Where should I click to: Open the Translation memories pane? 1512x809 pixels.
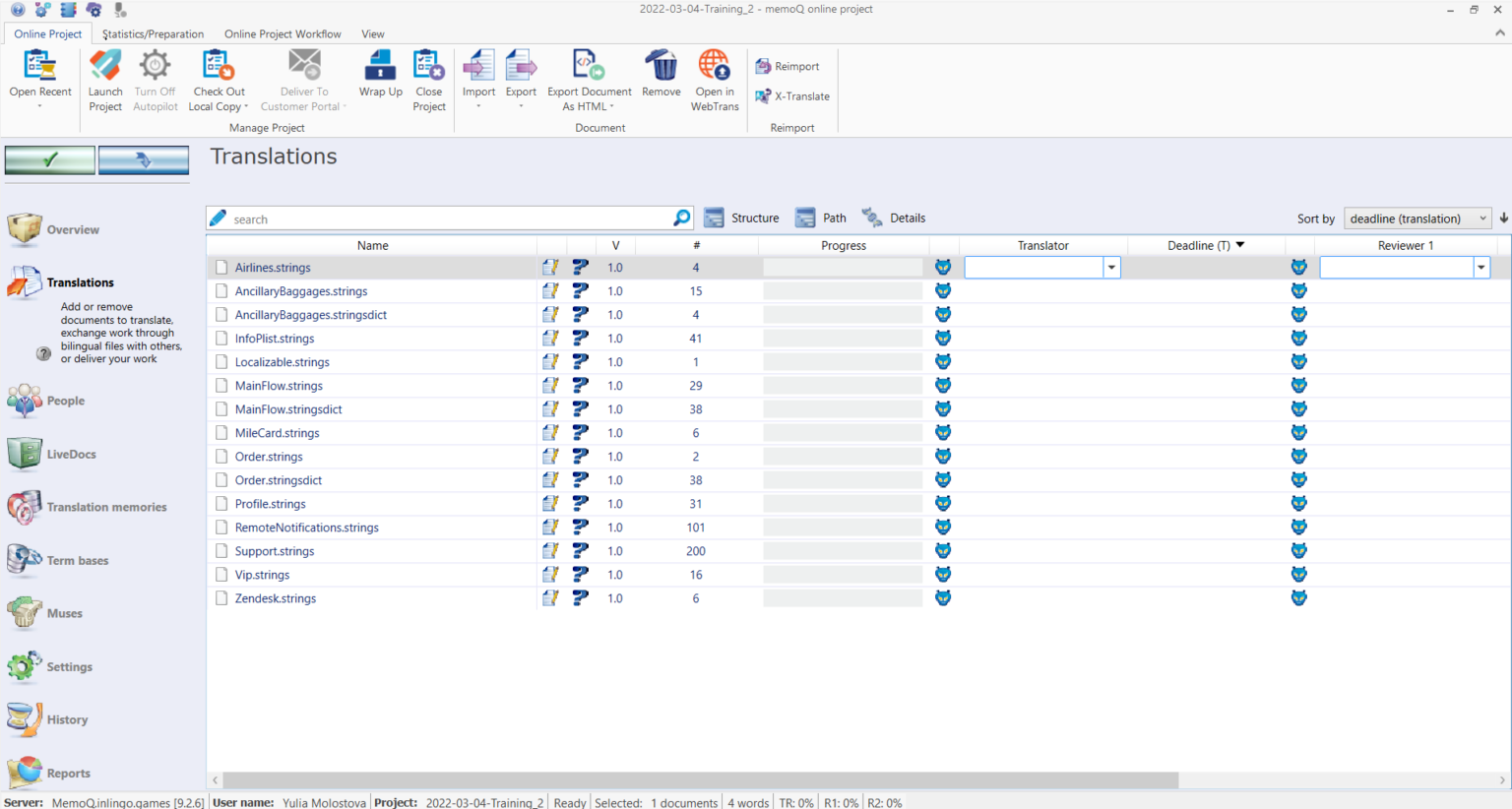pos(88,507)
